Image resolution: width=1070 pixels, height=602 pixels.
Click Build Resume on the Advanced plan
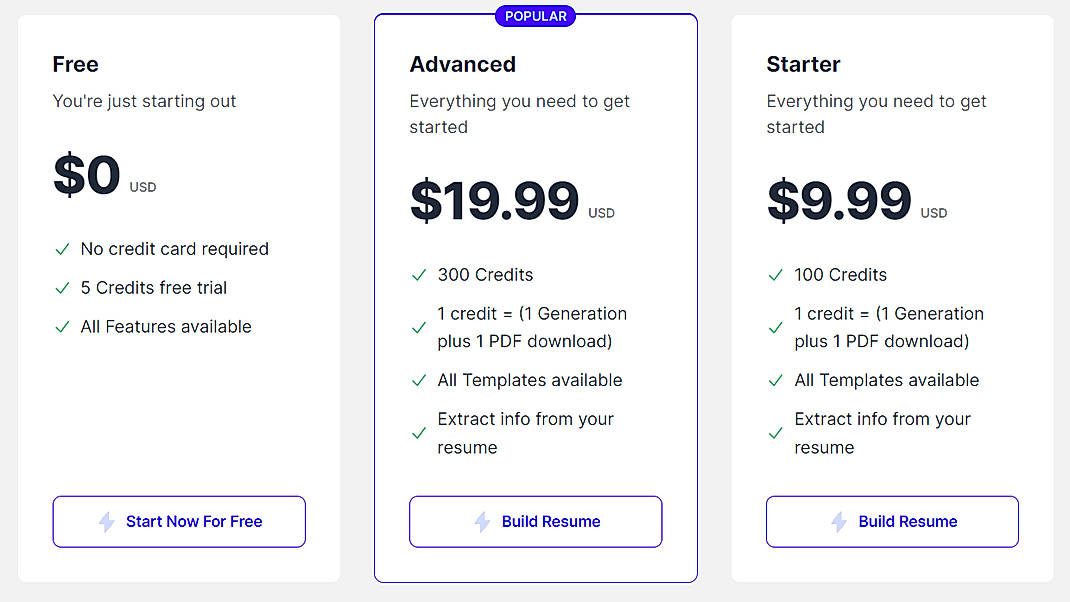(x=535, y=521)
